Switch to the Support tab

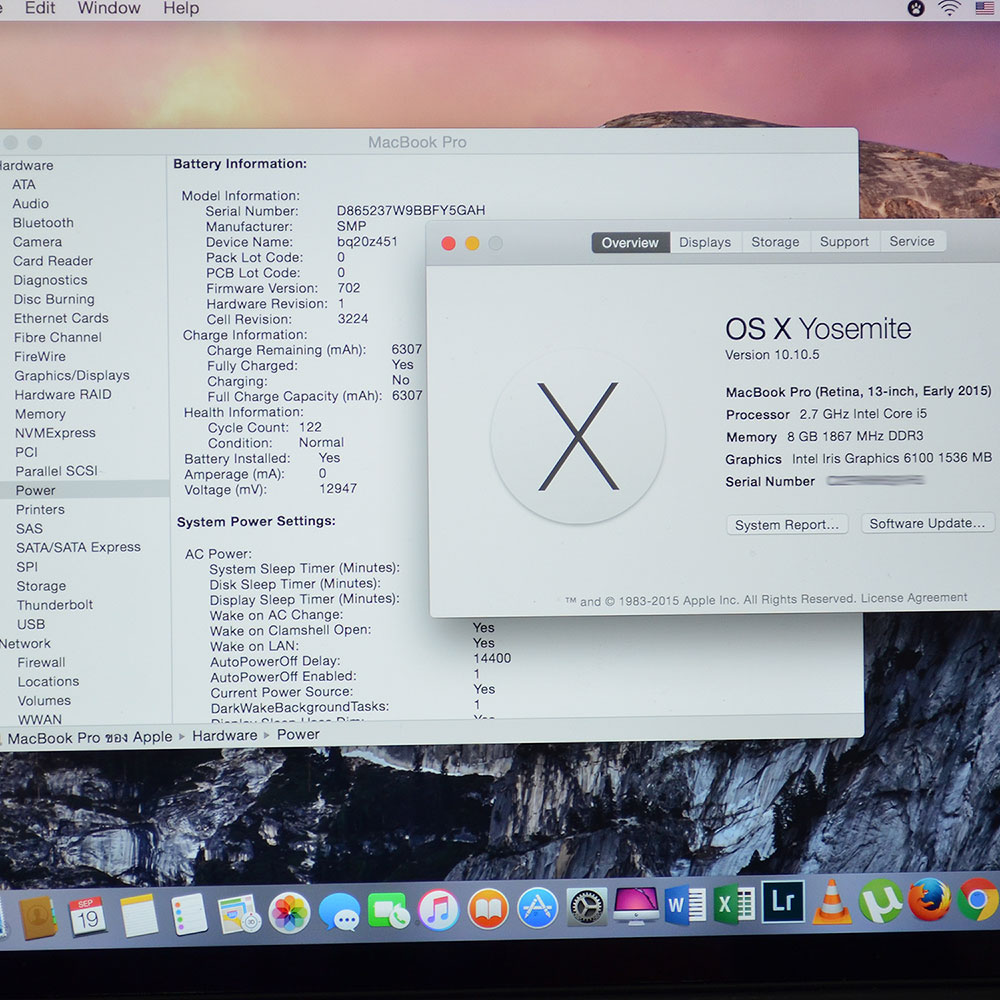pos(844,242)
